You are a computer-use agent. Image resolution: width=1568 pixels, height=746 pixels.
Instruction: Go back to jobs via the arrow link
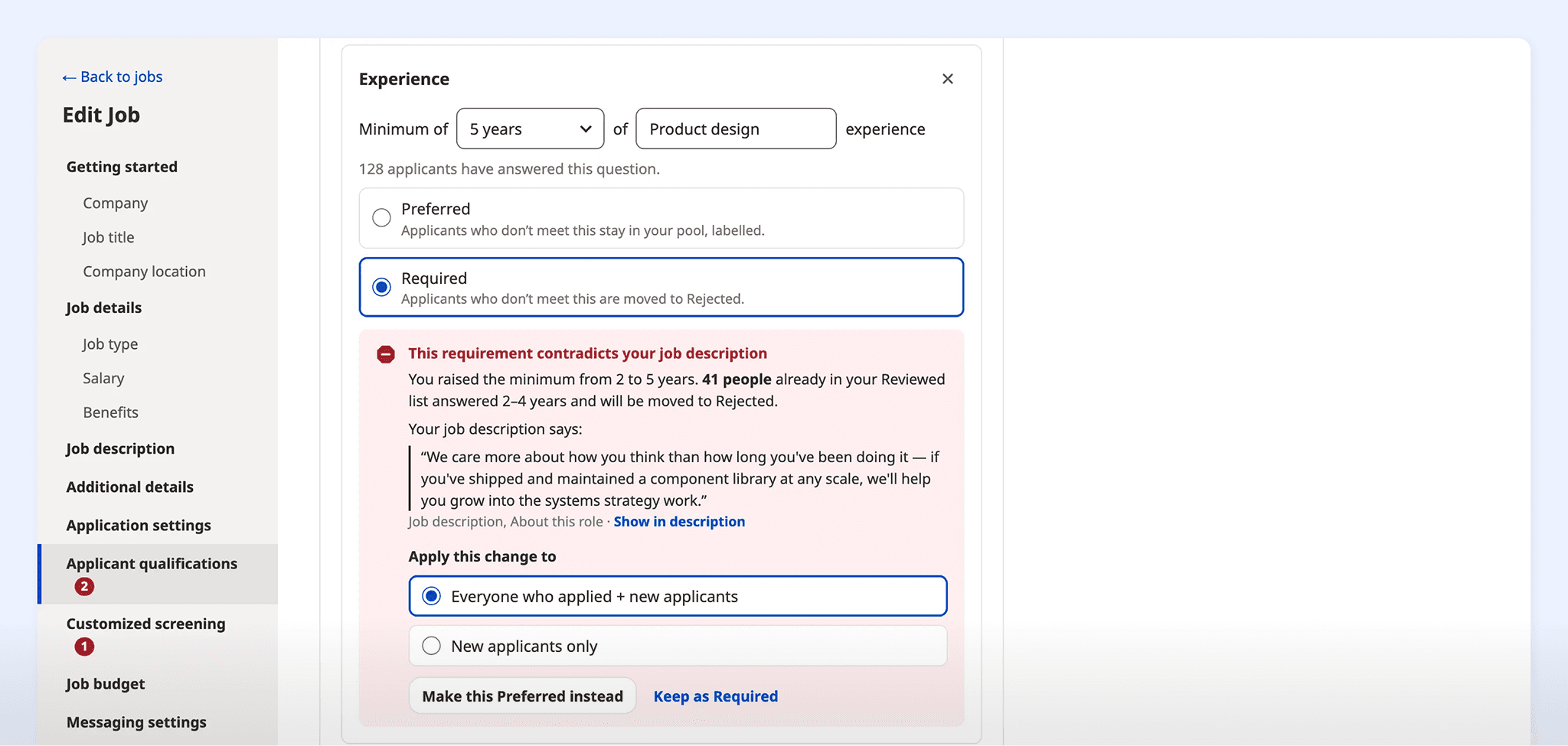click(x=113, y=77)
